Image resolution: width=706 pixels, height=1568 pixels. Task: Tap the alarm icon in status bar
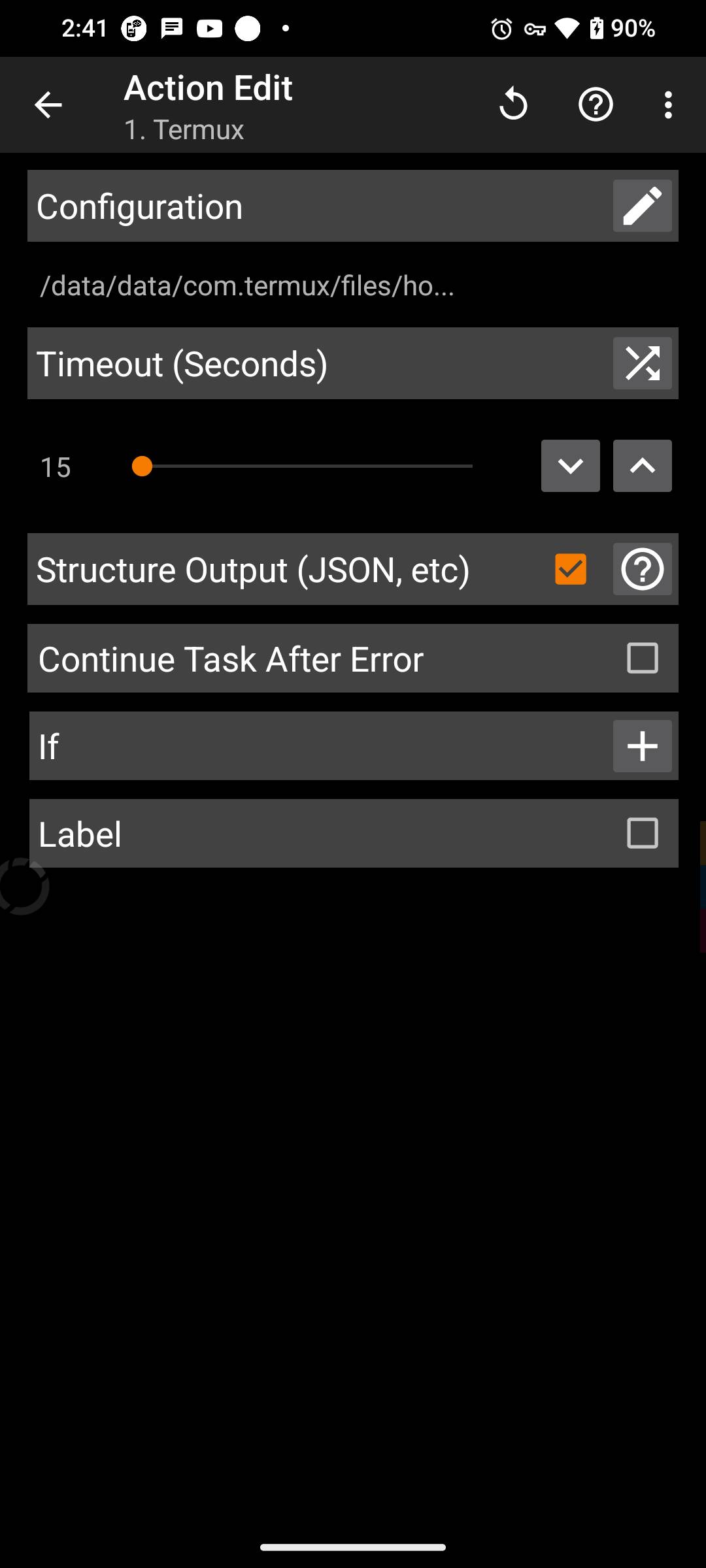coord(501,29)
